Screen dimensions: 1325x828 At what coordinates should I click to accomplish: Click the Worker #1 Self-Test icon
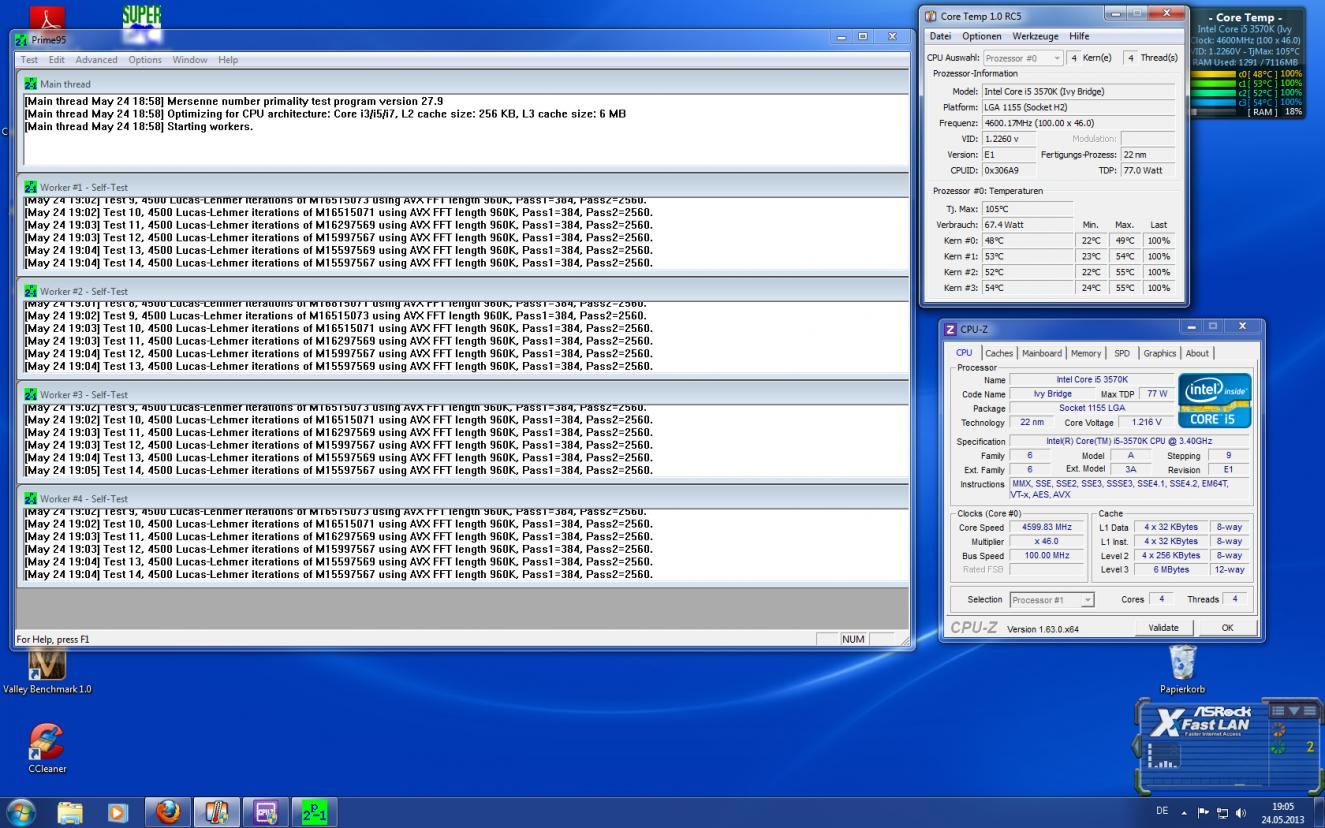click(x=30, y=187)
